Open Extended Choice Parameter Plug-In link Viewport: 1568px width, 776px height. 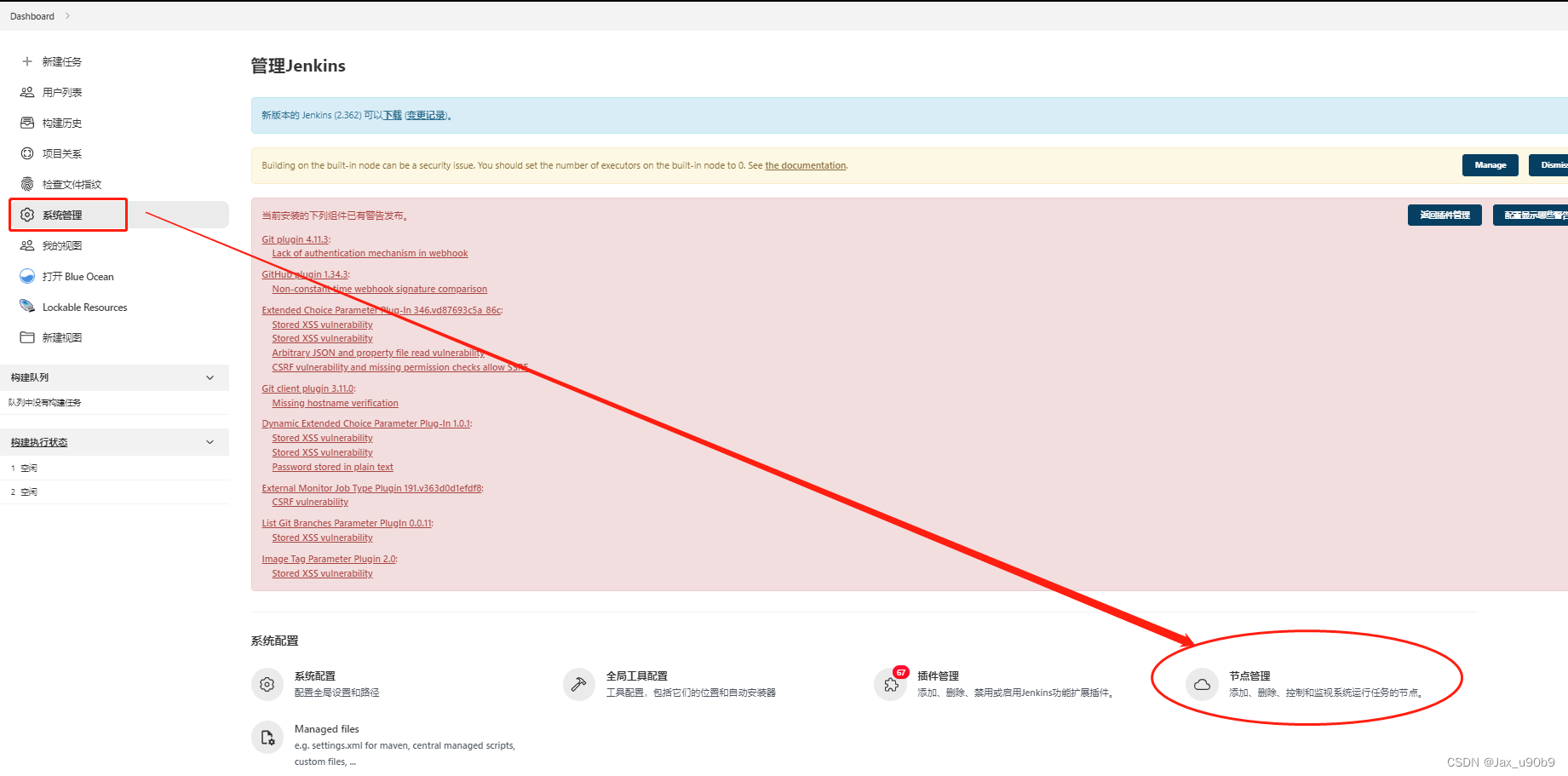click(x=382, y=310)
